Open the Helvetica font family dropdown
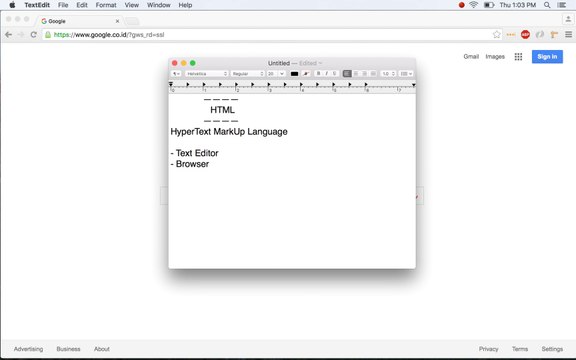Screen dimensions: 576x360 (206, 74)
